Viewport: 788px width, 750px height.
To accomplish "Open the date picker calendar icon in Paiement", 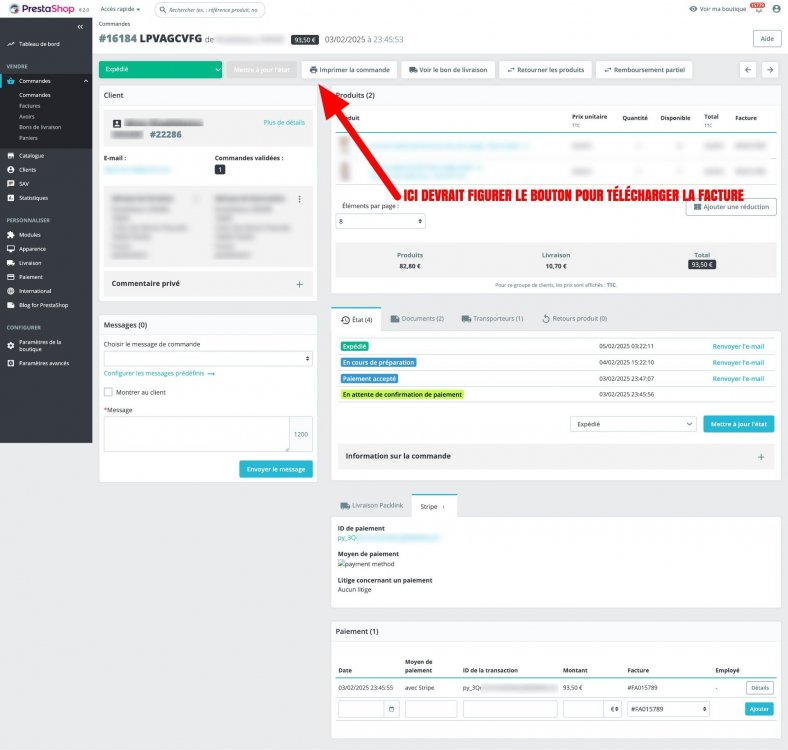I will (x=391, y=709).
